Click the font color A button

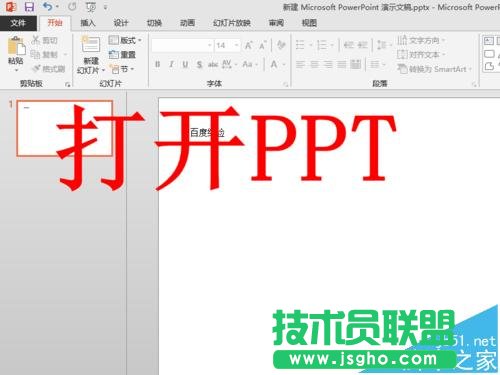[274, 64]
